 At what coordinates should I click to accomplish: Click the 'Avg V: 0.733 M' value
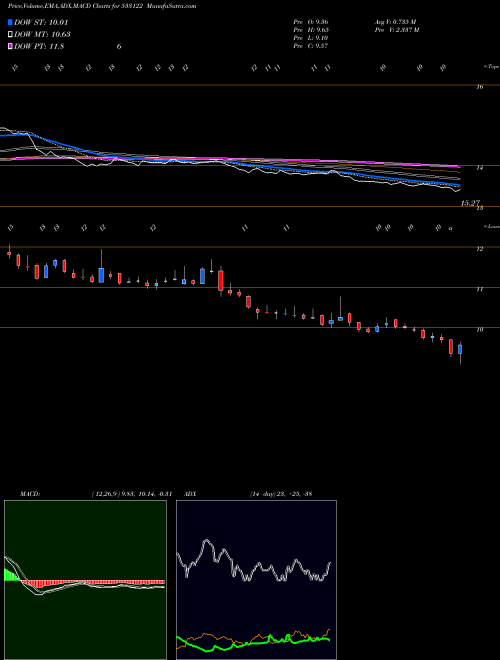tap(395, 21)
